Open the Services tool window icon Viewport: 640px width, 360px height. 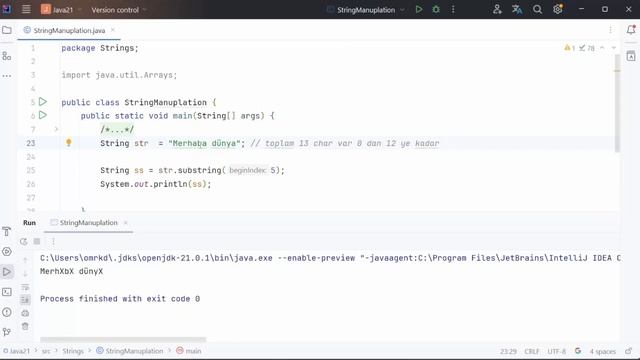(x=7, y=251)
